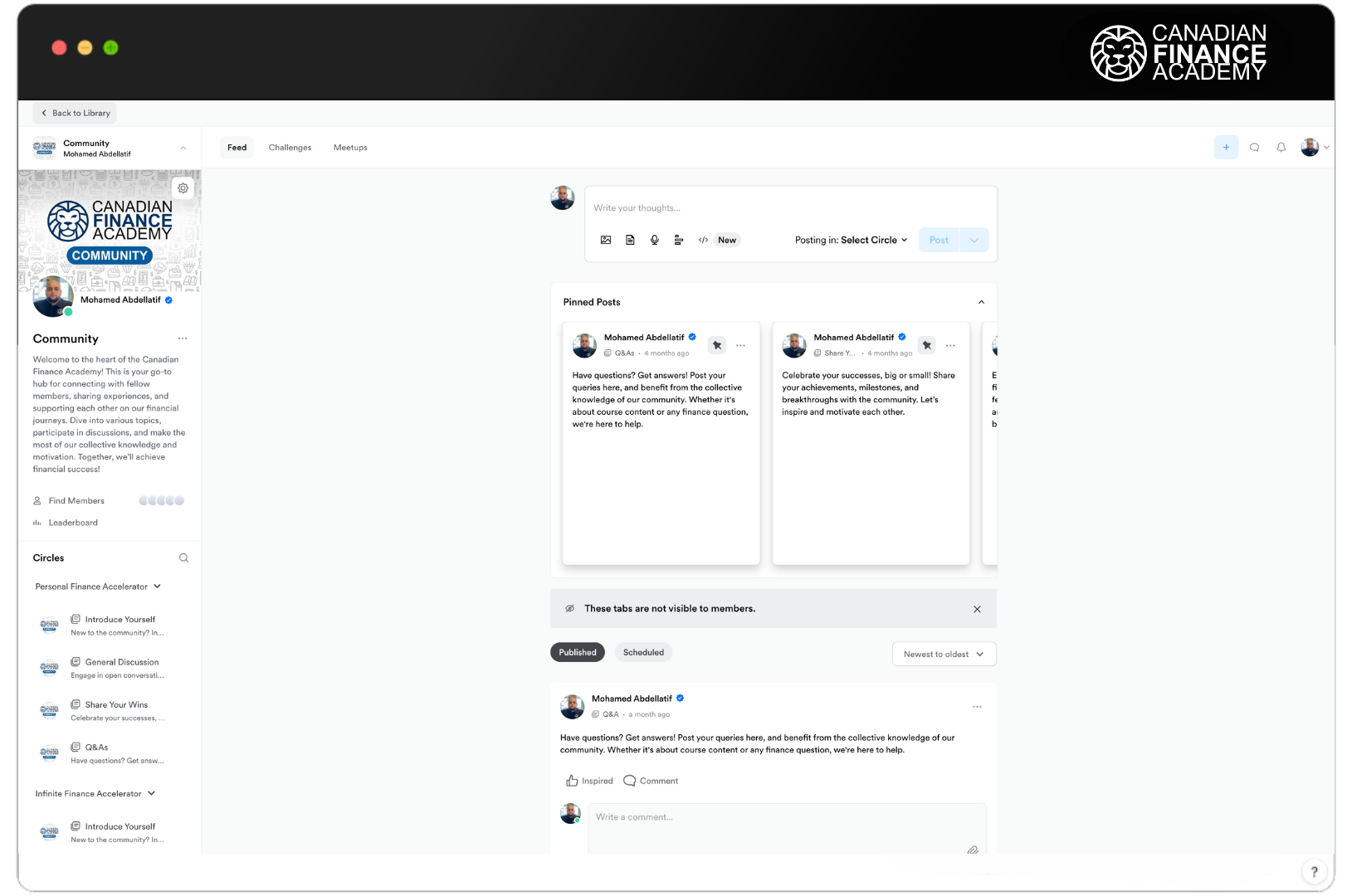Viewport: 1347px width, 896px height.
Task: Click the settings gear on community banner
Action: point(183,188)
